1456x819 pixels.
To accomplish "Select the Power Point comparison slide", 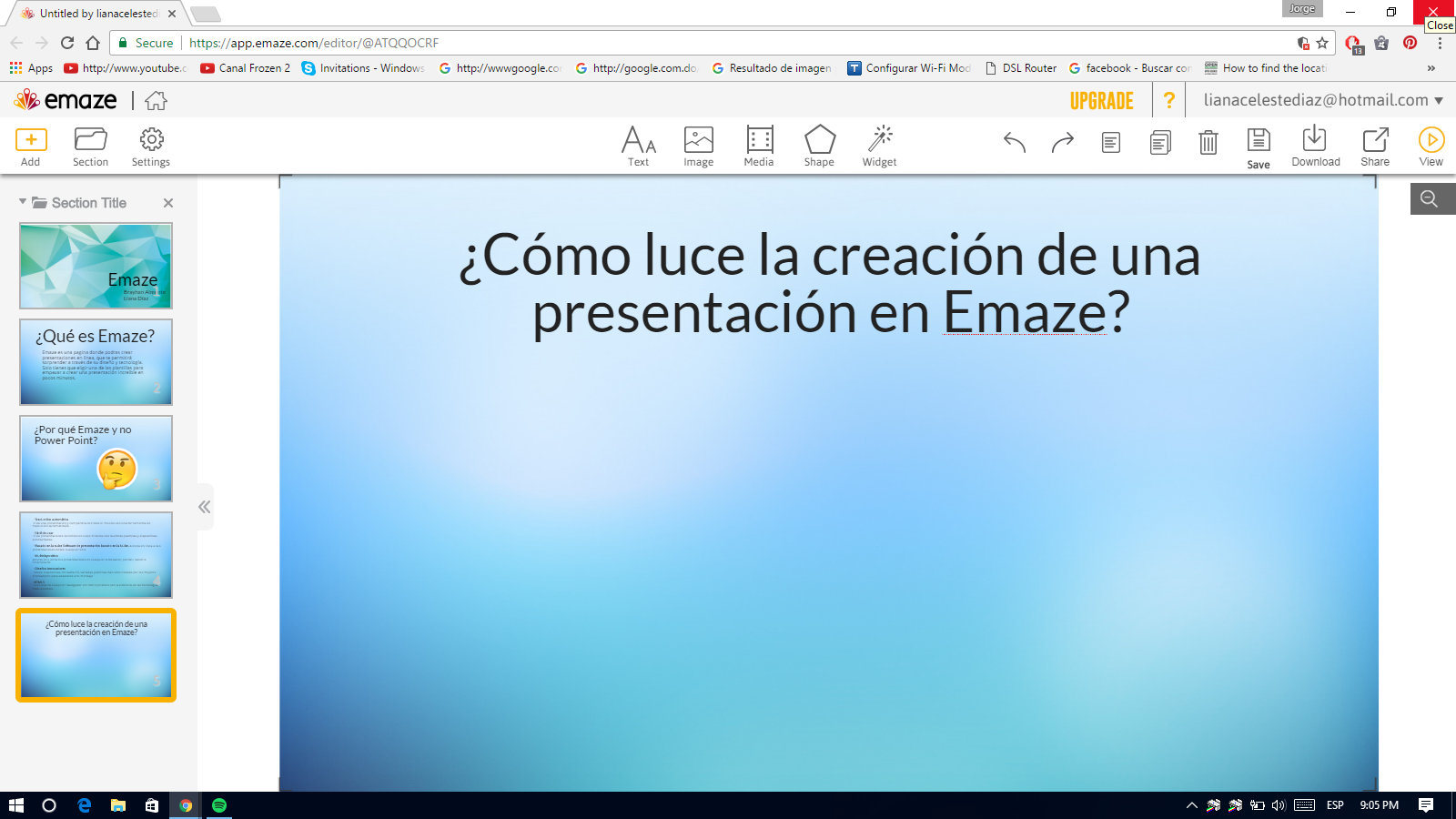I will [96, 459].
